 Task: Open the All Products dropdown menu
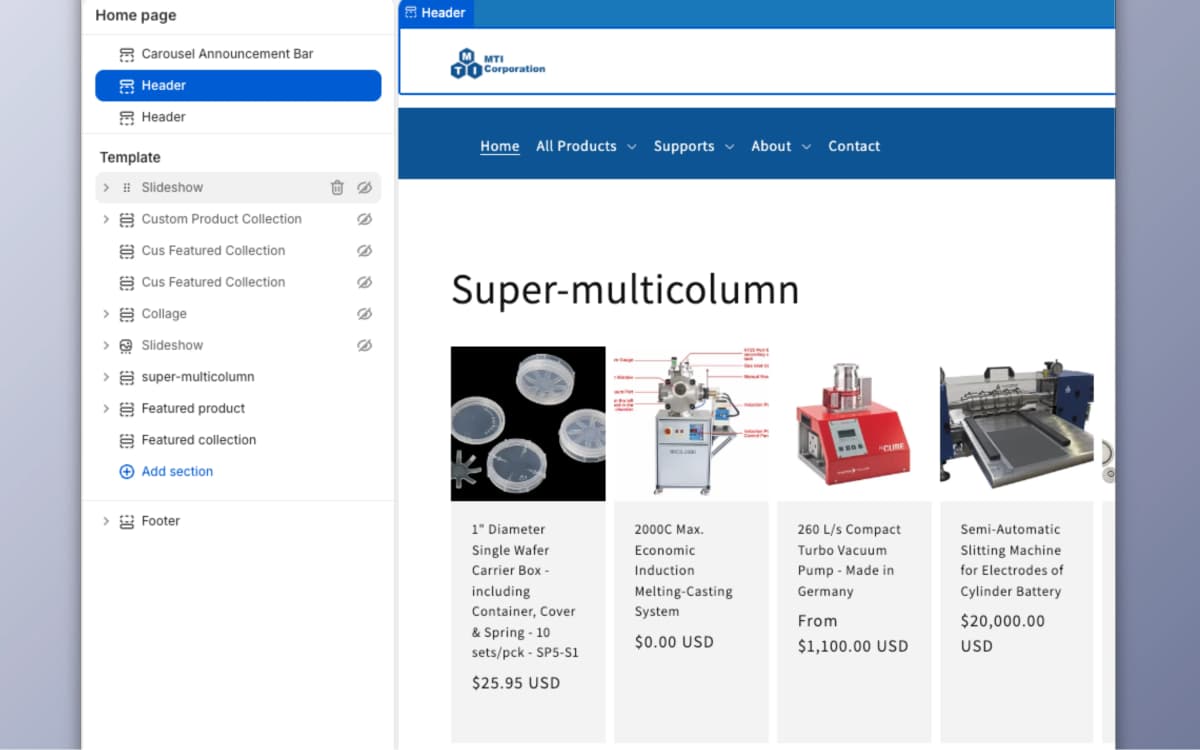pos(586,146)
